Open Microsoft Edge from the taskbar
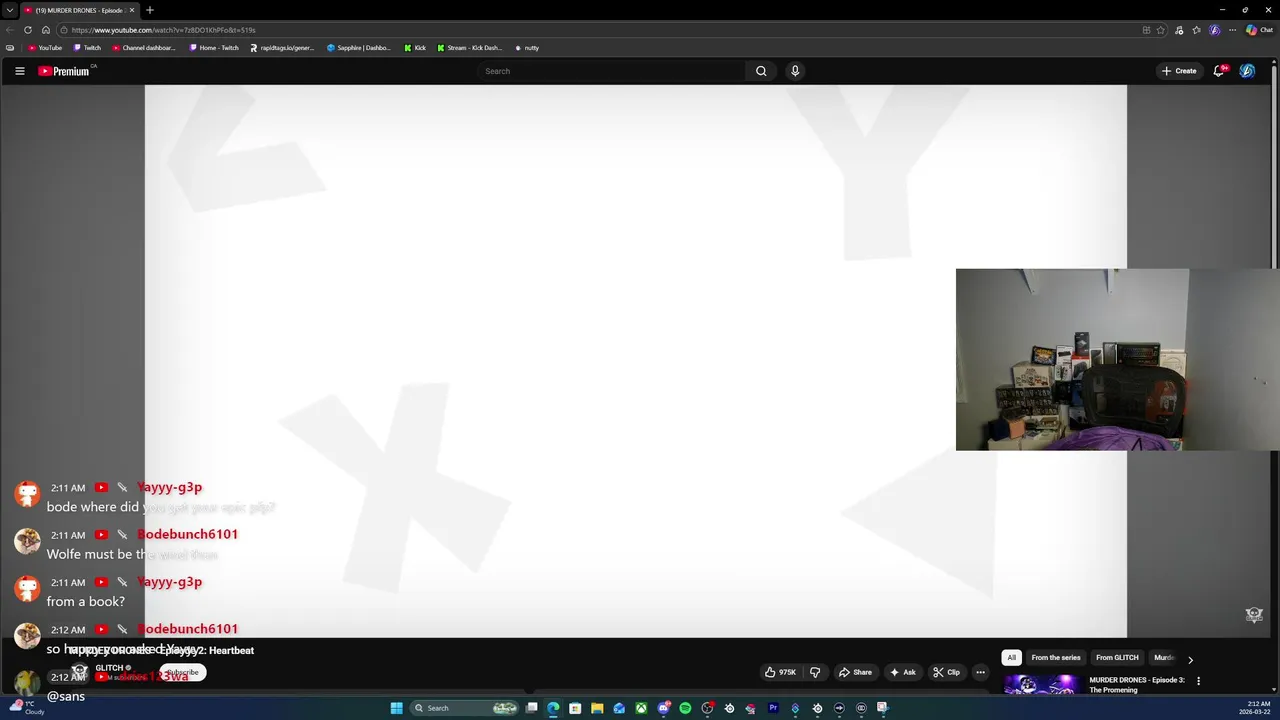This screenshot has height=720, width=1280. tap(553, 708)
